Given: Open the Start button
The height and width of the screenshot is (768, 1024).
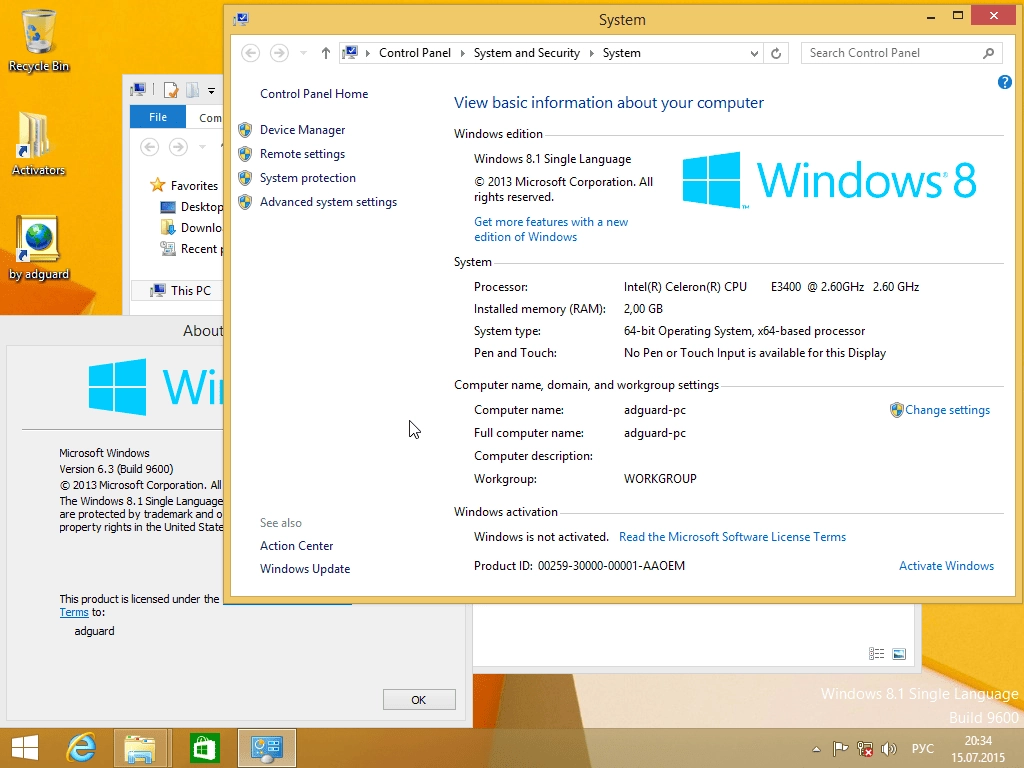Looking at the screenshot, I should (25, 748).
